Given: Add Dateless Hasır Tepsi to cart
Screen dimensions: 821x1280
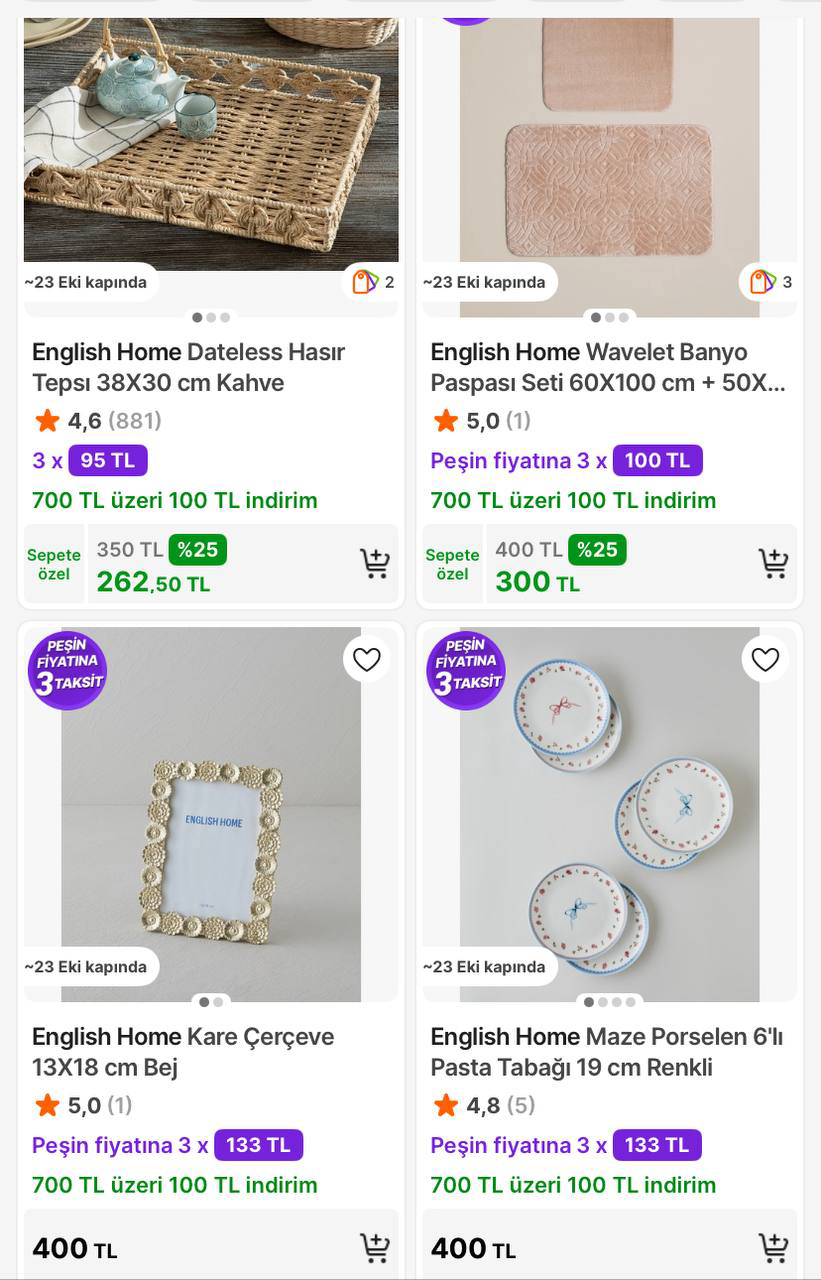Looking at the screenshot, I should [374, 564].
